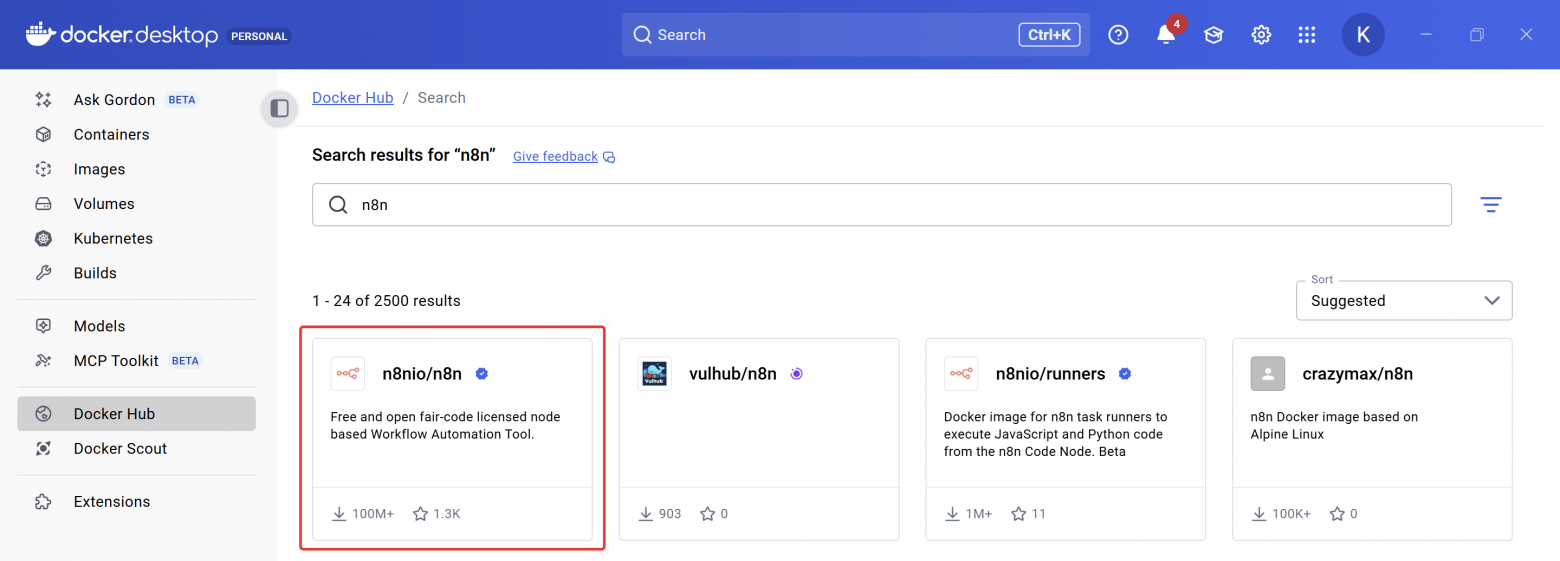This screenshot has height=561, width=1560.
Task: Click 'n8n Docker image based on Alpine Linux' description
Action: (1334, 425)
